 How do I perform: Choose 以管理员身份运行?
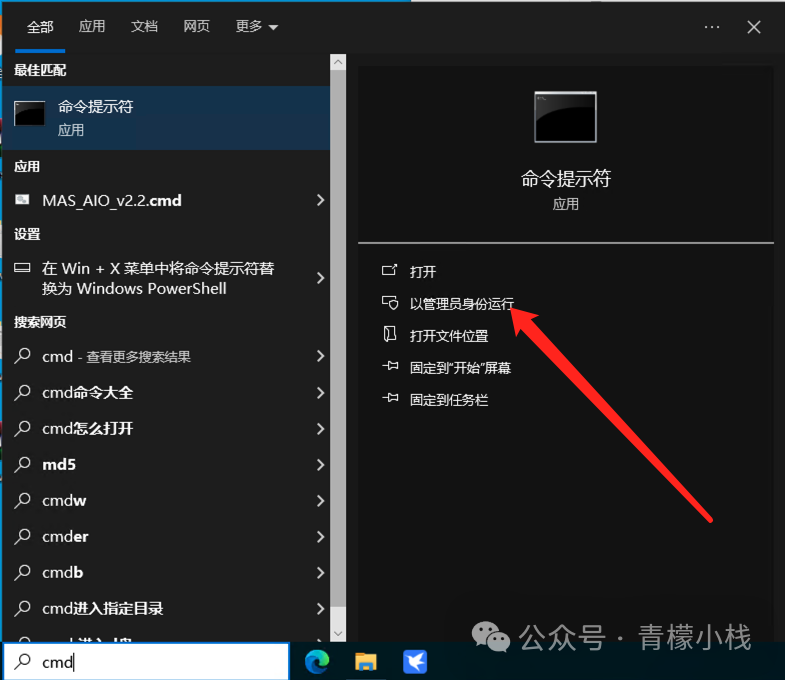pos(462,303)
